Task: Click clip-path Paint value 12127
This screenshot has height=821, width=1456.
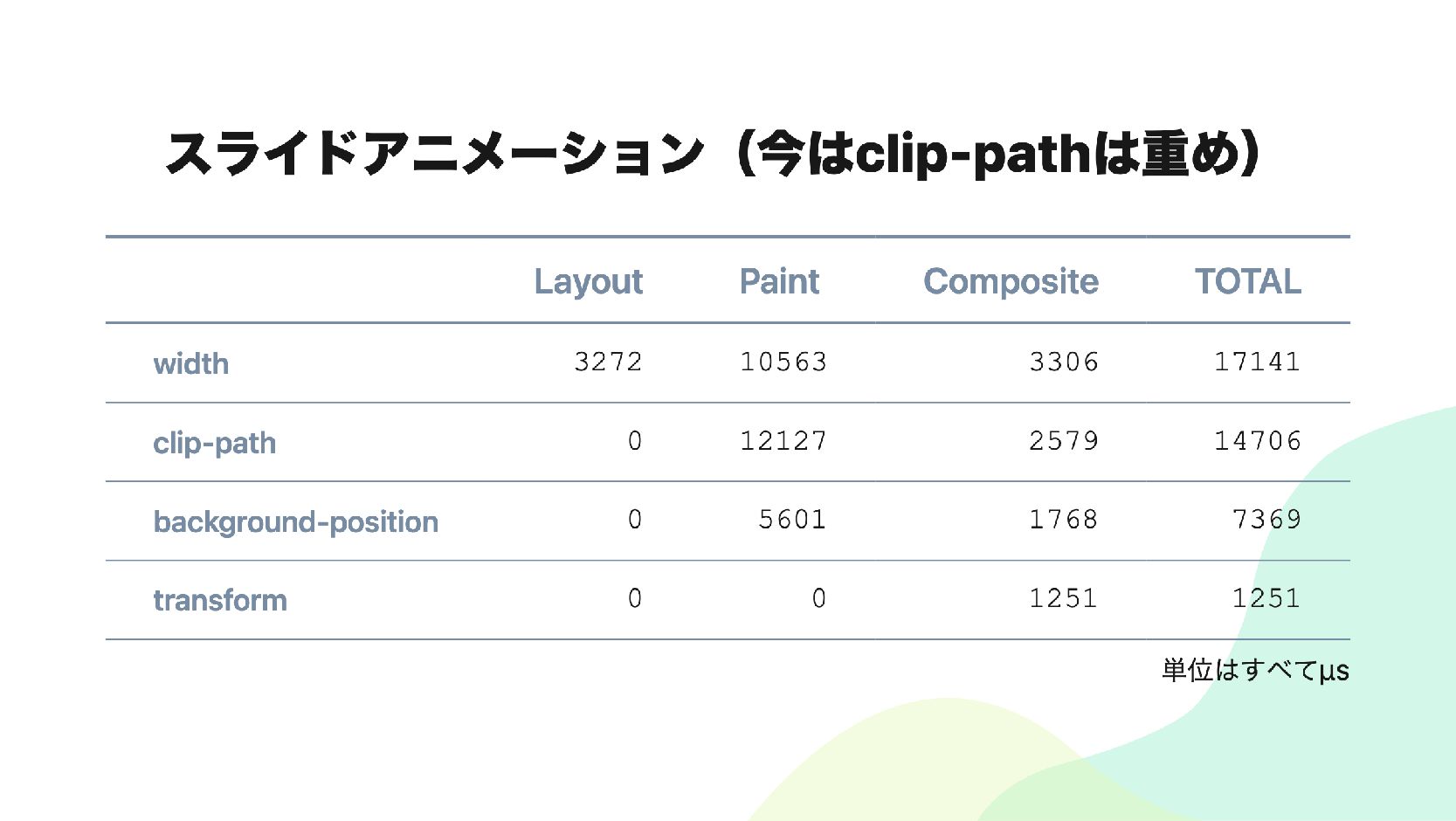Action: (x=783, y=441)
